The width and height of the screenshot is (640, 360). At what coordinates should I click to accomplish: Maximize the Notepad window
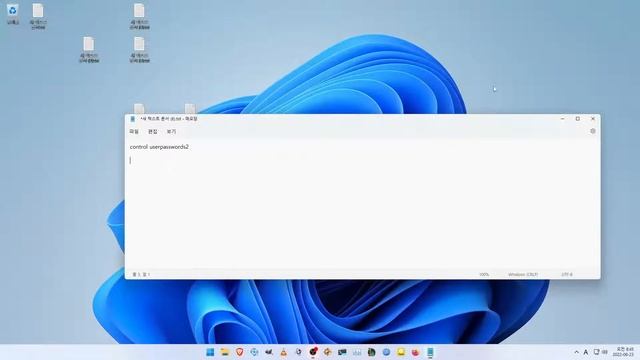point(578,119)
